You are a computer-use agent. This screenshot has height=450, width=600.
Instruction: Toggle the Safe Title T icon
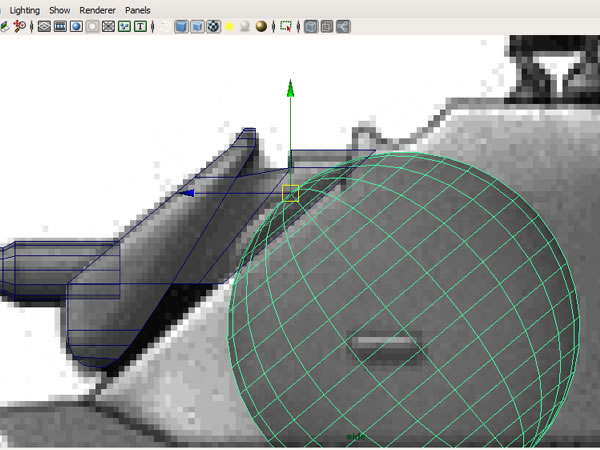click(140, 26)
